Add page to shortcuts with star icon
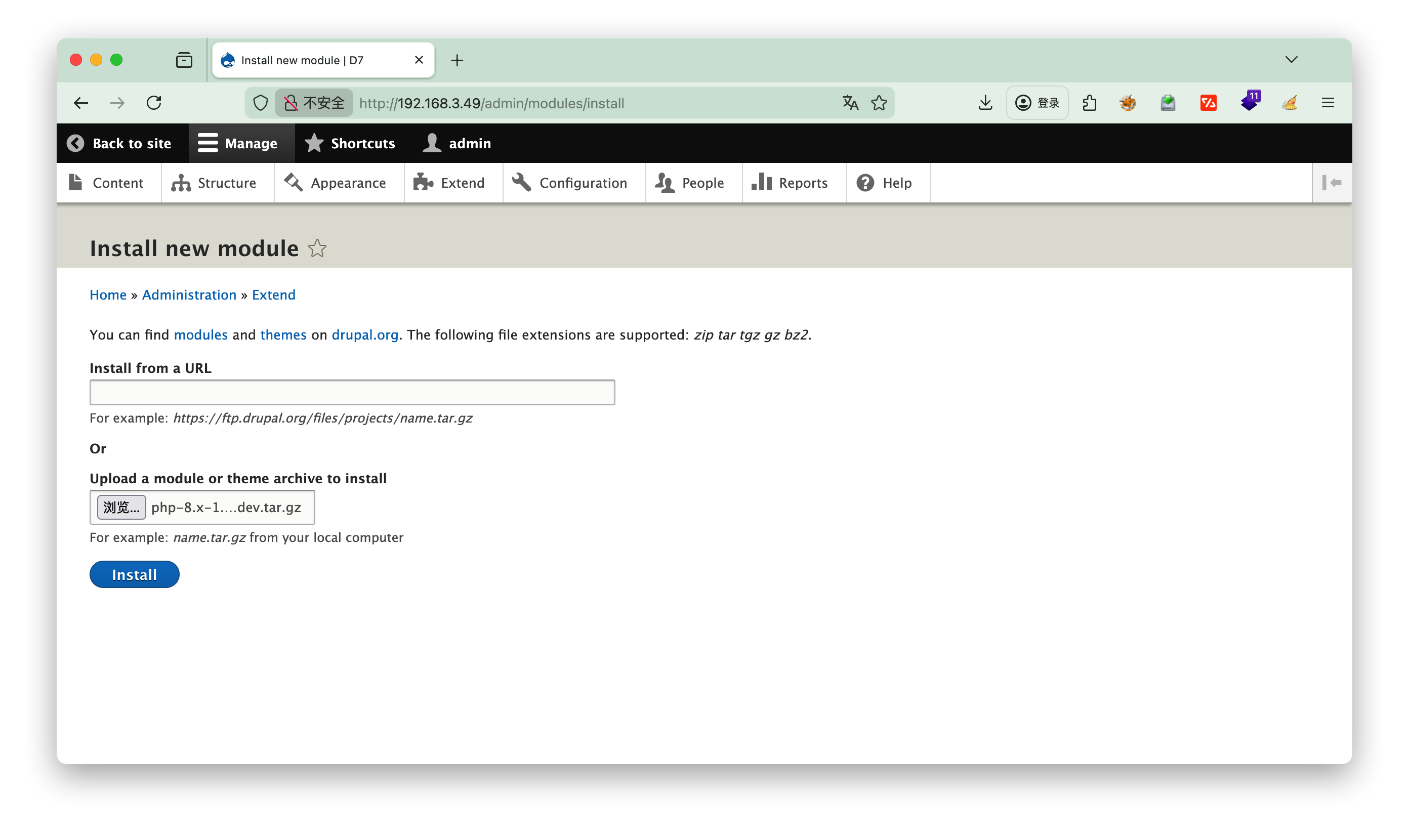1409x840 pixels. click(317, 248)
